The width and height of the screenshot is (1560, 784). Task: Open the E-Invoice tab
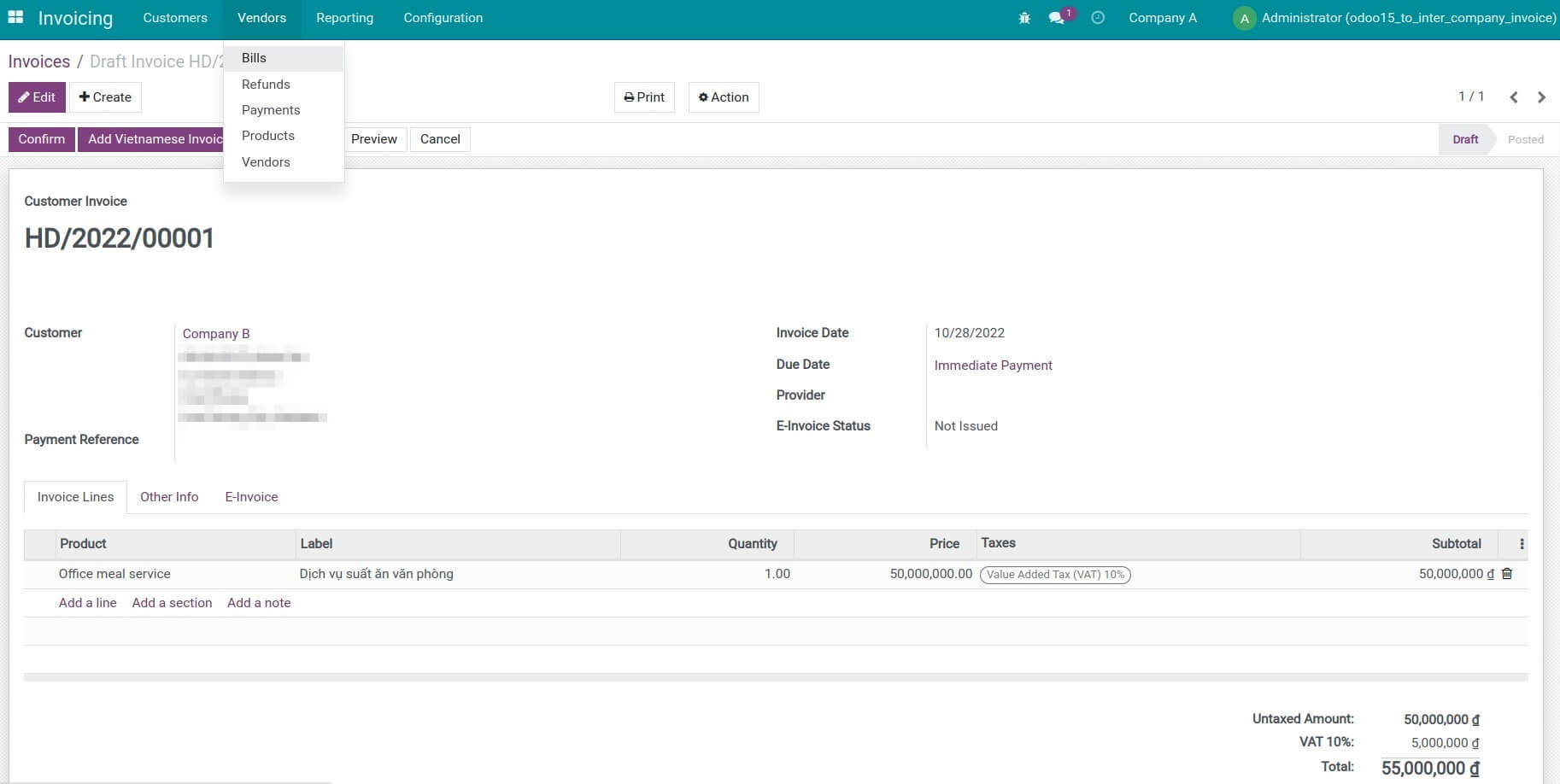pos(251,496)
